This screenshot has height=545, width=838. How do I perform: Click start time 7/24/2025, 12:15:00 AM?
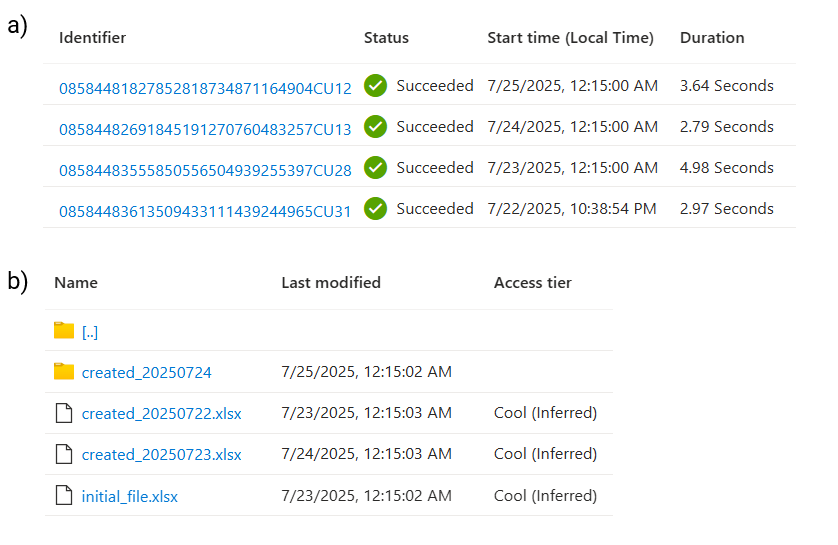click(572, 127)
